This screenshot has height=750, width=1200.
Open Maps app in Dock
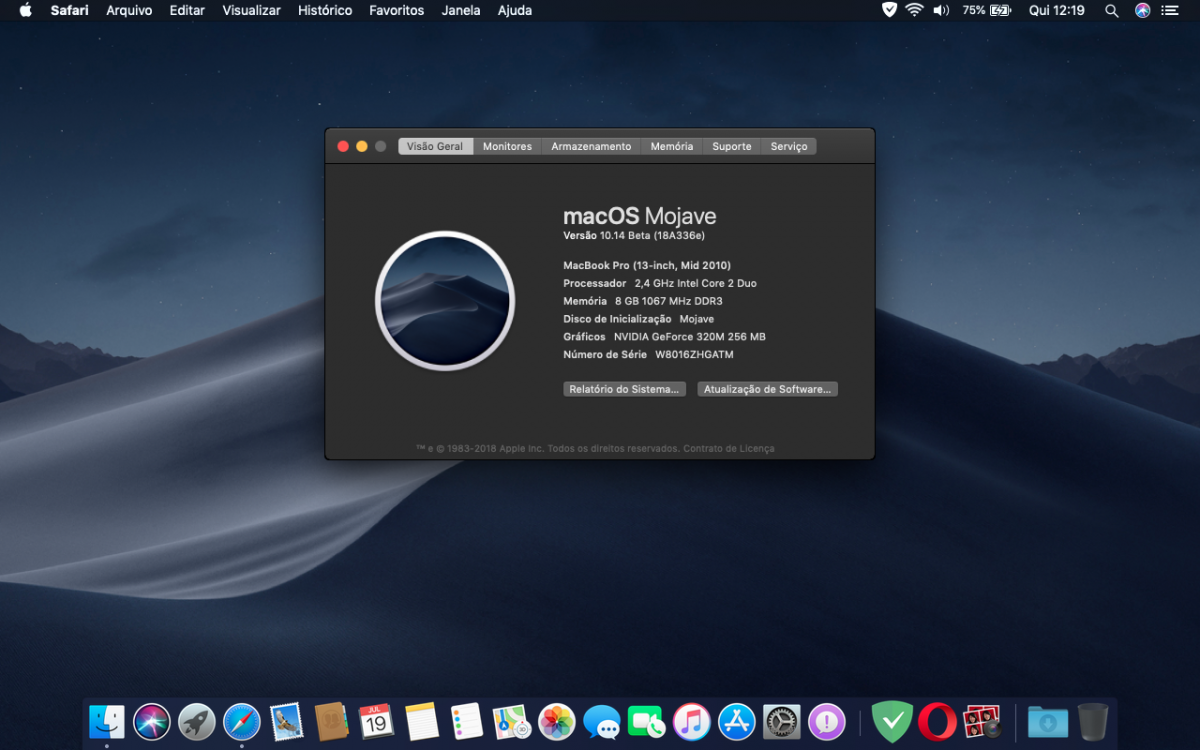pyautogui.click(x=512, y=721)
